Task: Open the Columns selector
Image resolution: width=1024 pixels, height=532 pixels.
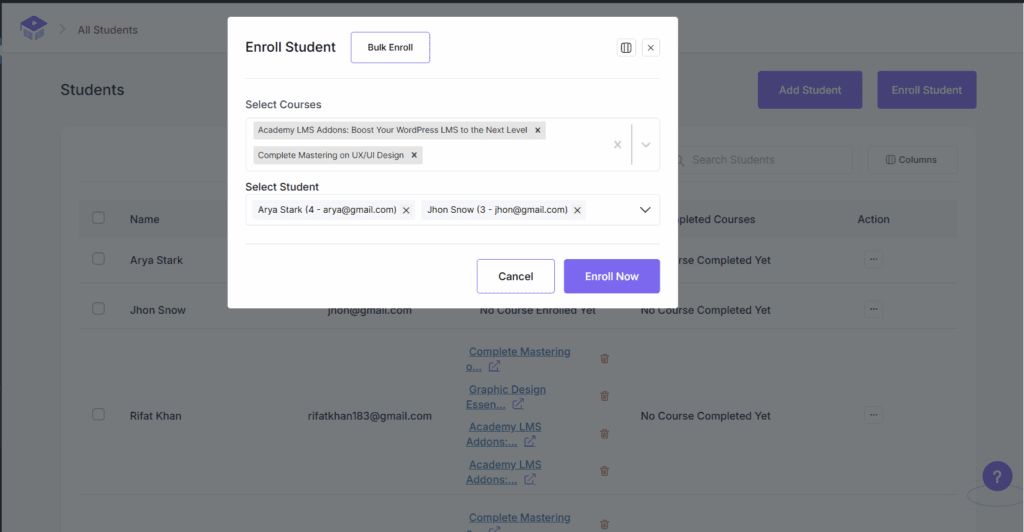Action: click(x=911, y=160)
